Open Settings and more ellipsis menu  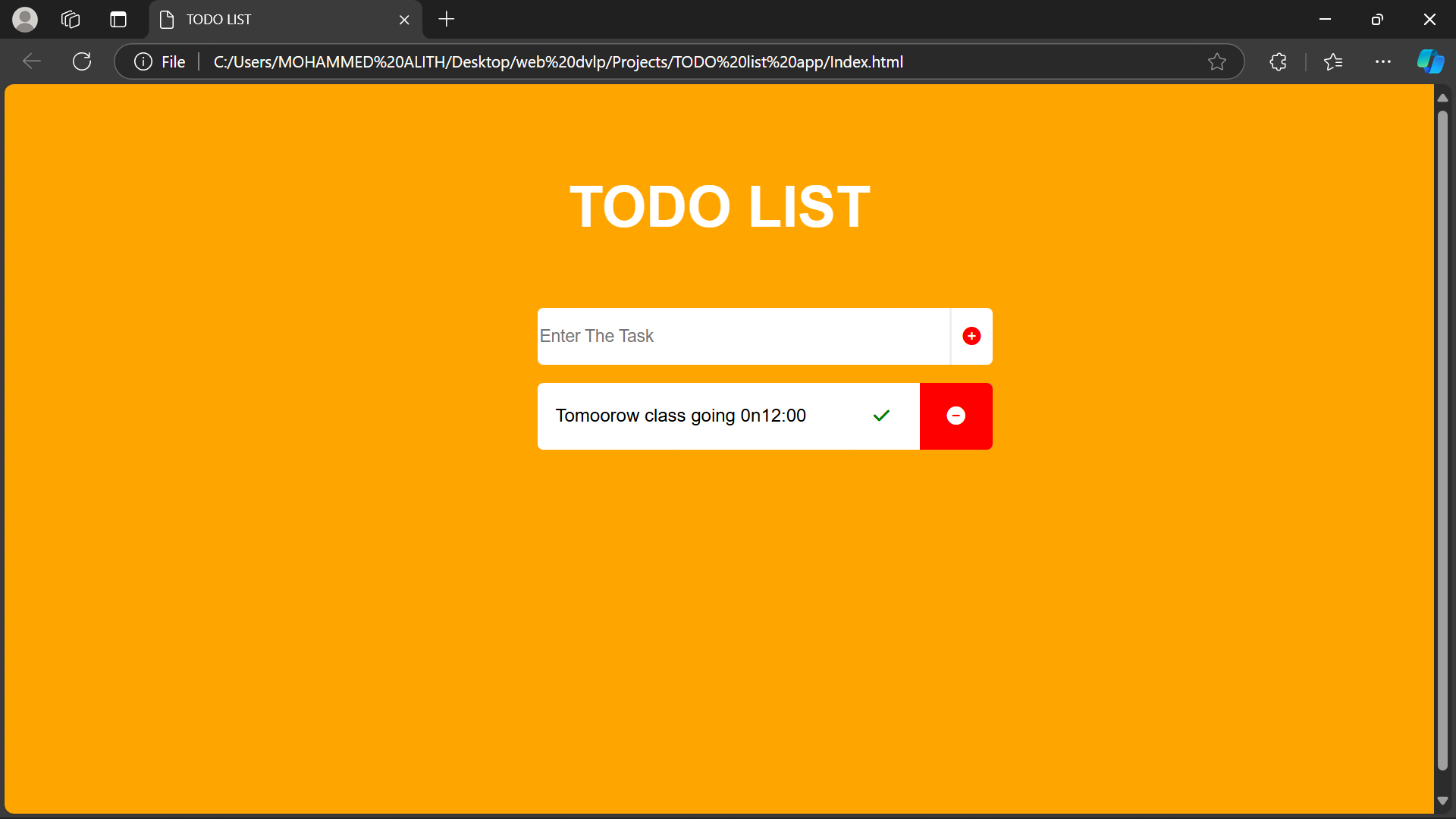point(1383,61)
